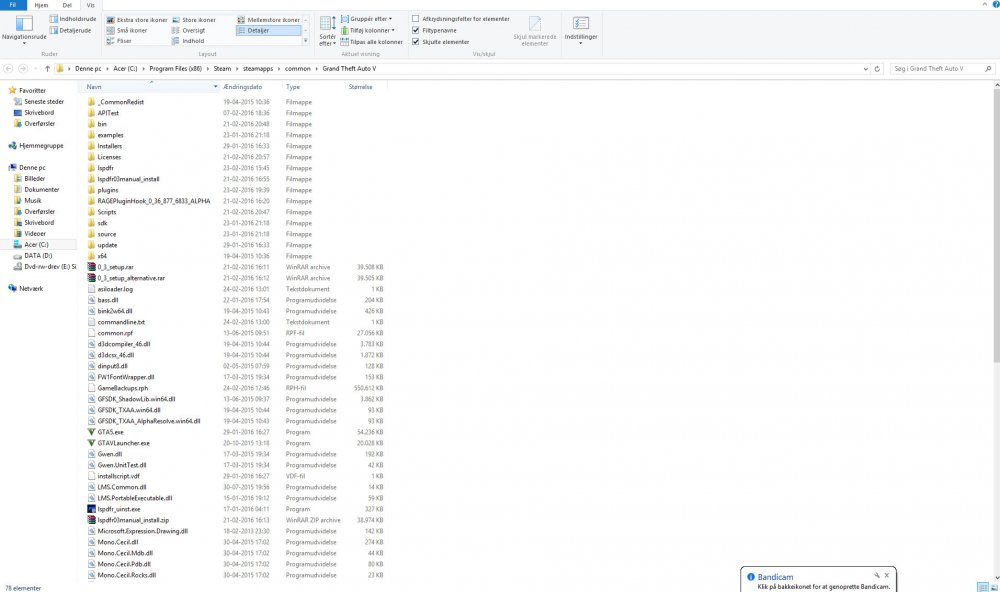Go up one folder level arrow

pyautogui.click(x=47, y=68)
